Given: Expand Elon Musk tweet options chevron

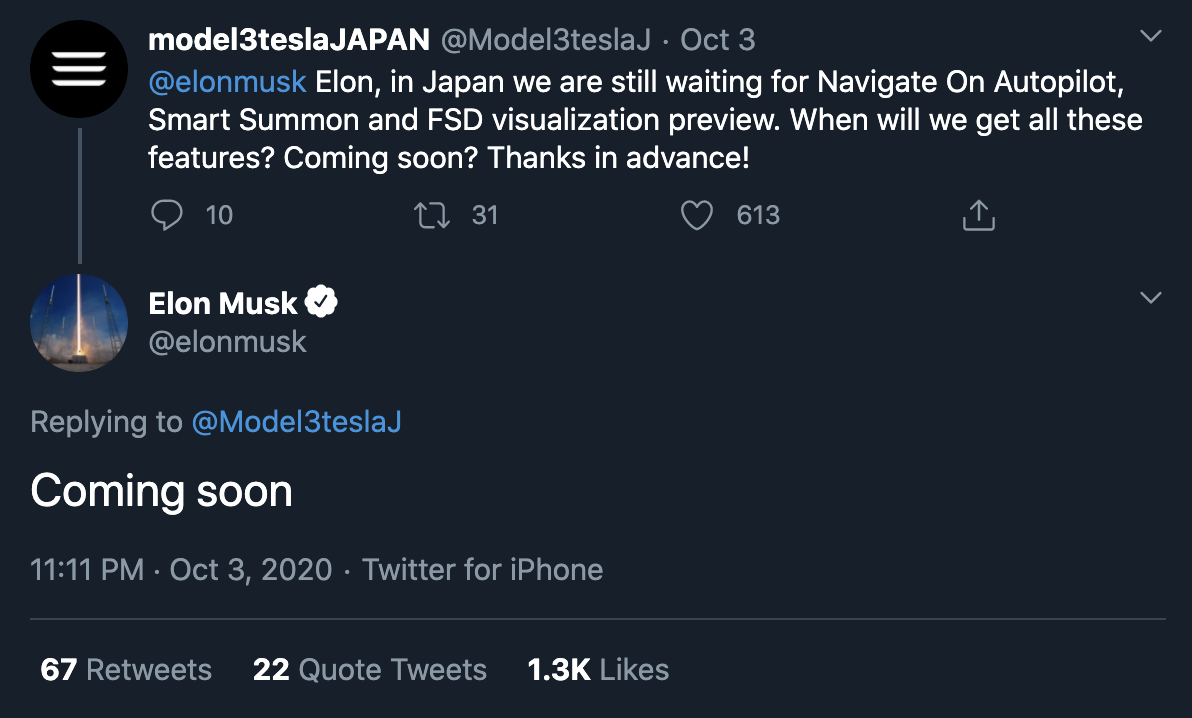Looking at the screenshot, I should (x=1151, y=297).
